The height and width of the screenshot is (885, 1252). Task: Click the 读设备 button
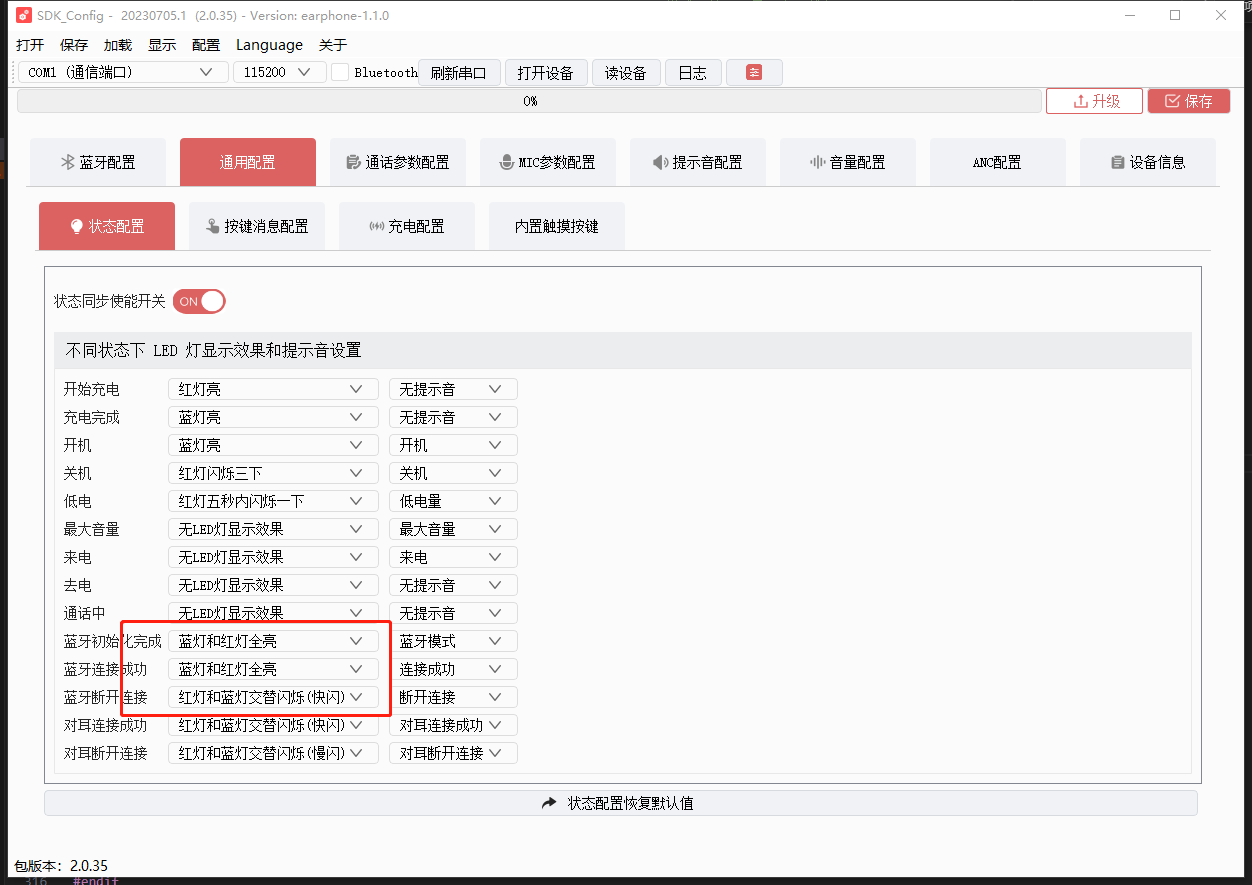click(x=626, y=73)
